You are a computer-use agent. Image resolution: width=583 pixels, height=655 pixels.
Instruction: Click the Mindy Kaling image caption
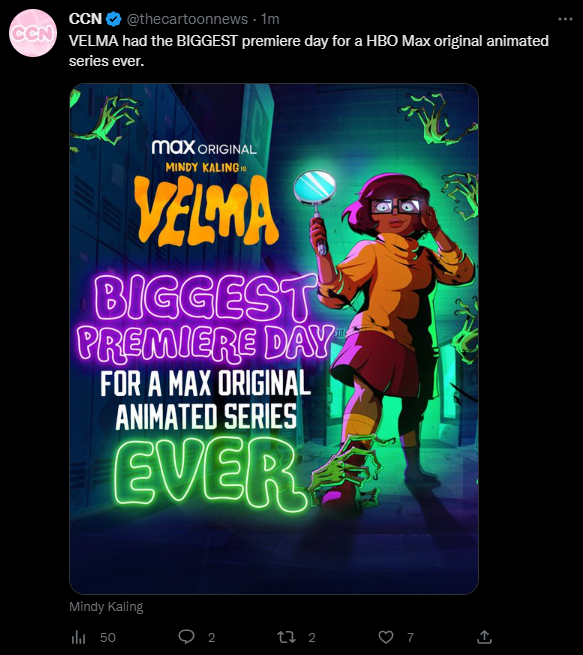pyautogui.click(x=106, y=607)
